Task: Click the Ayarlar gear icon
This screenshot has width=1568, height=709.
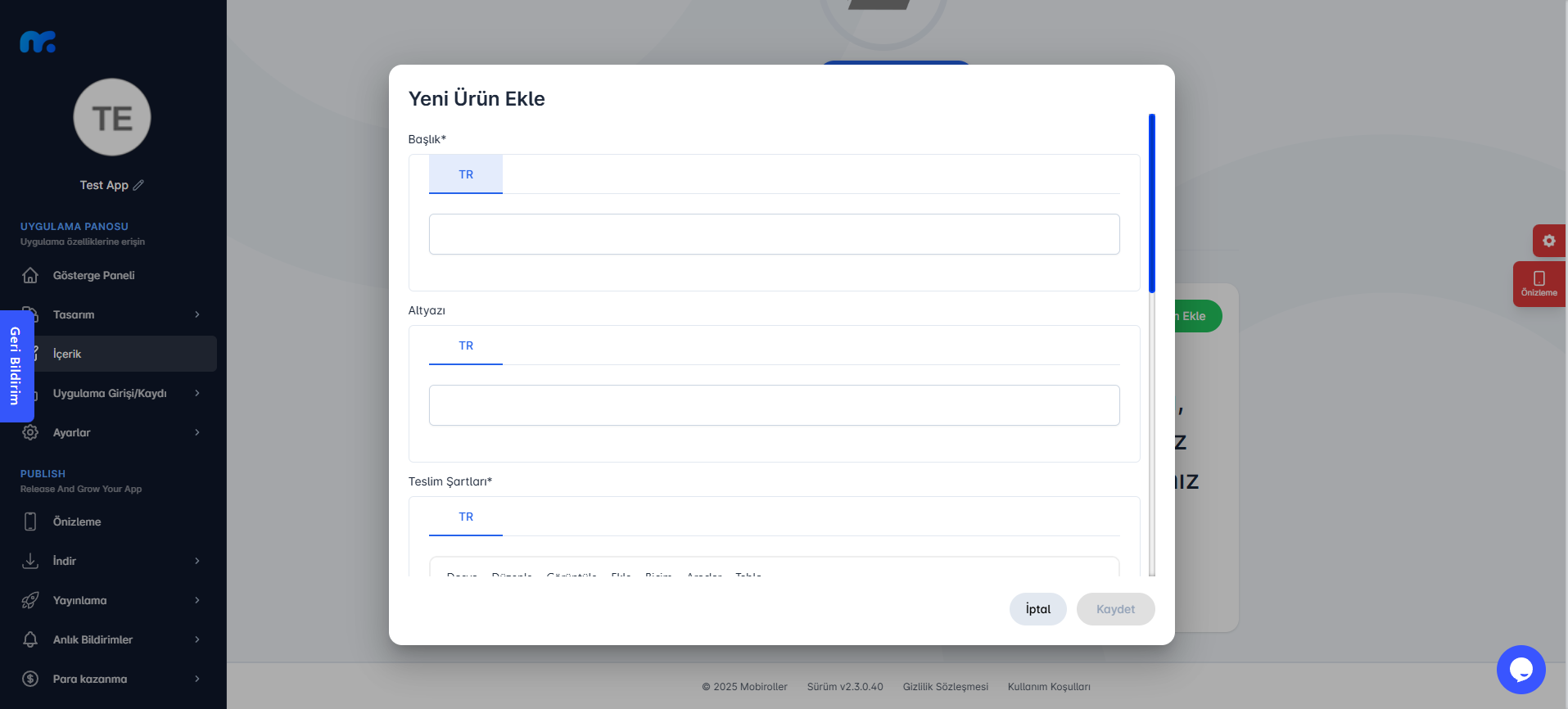Action: (x=30, y=432)
